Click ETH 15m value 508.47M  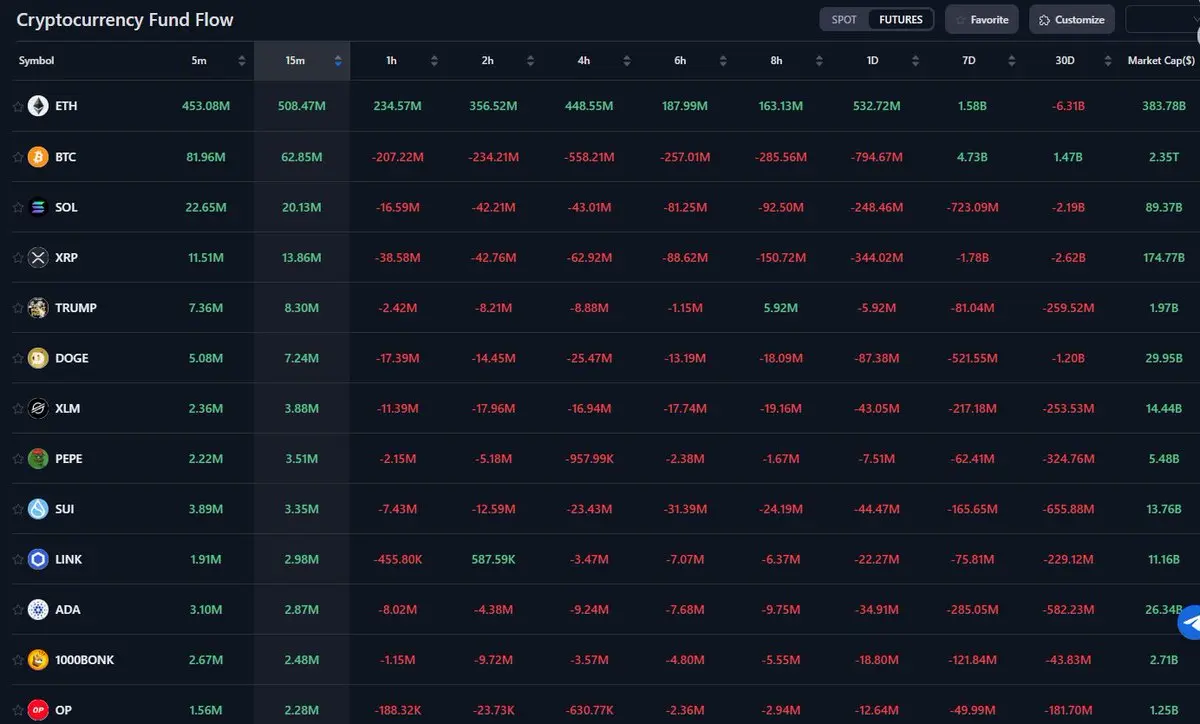302,106
